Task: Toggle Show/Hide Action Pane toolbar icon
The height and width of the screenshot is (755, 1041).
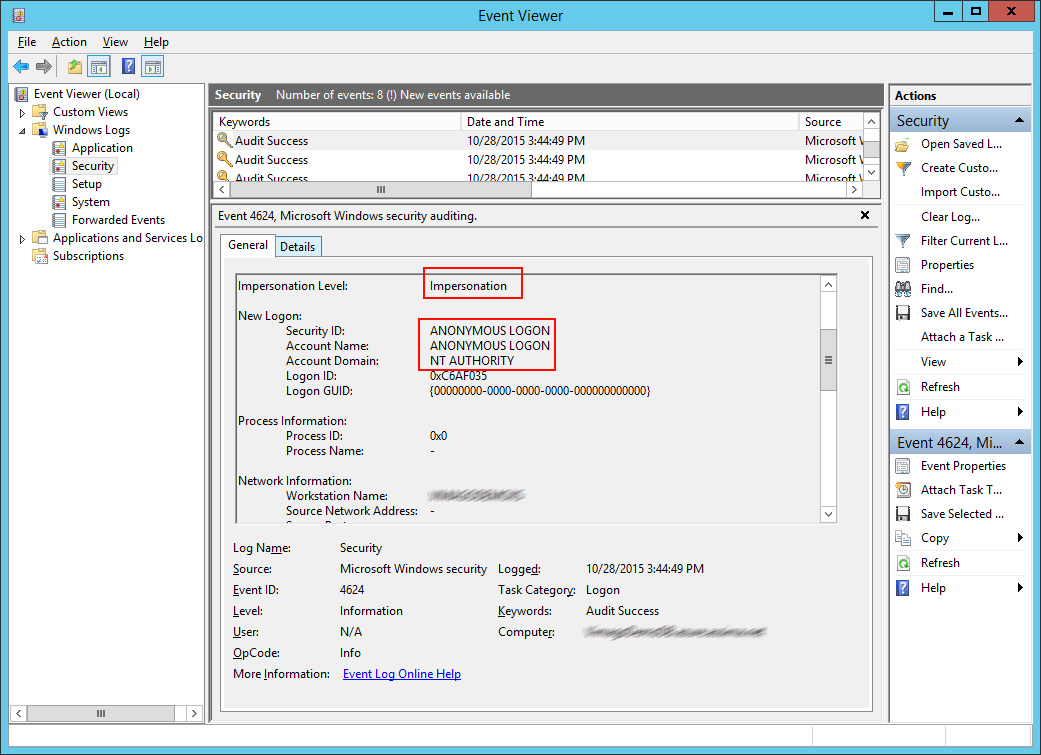Action: (153, 66)
